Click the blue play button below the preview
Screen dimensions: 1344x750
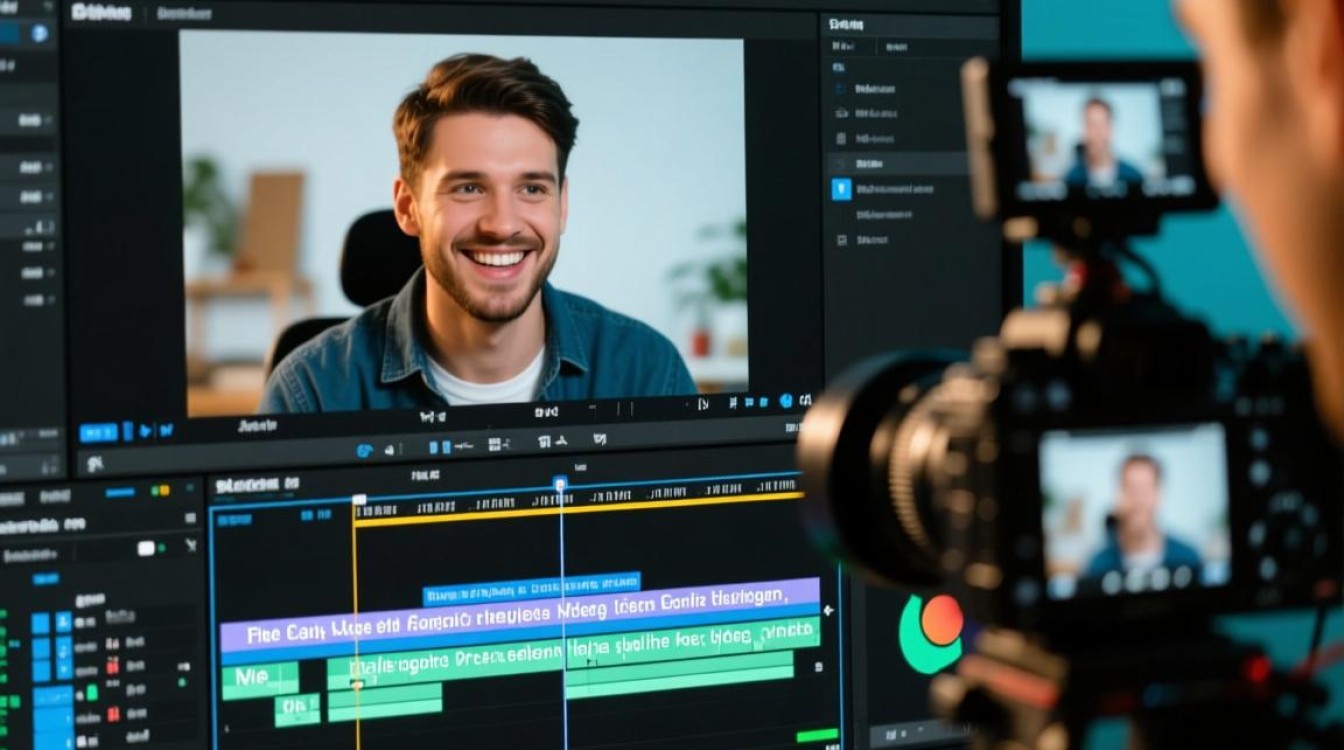[146, 431]
